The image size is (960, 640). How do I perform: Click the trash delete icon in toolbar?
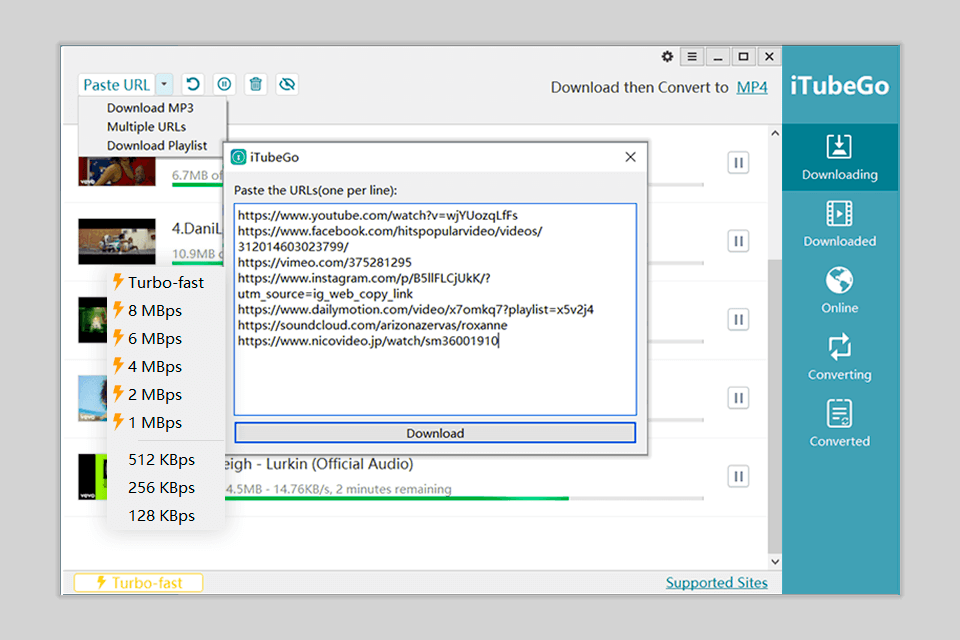[256, 85]
